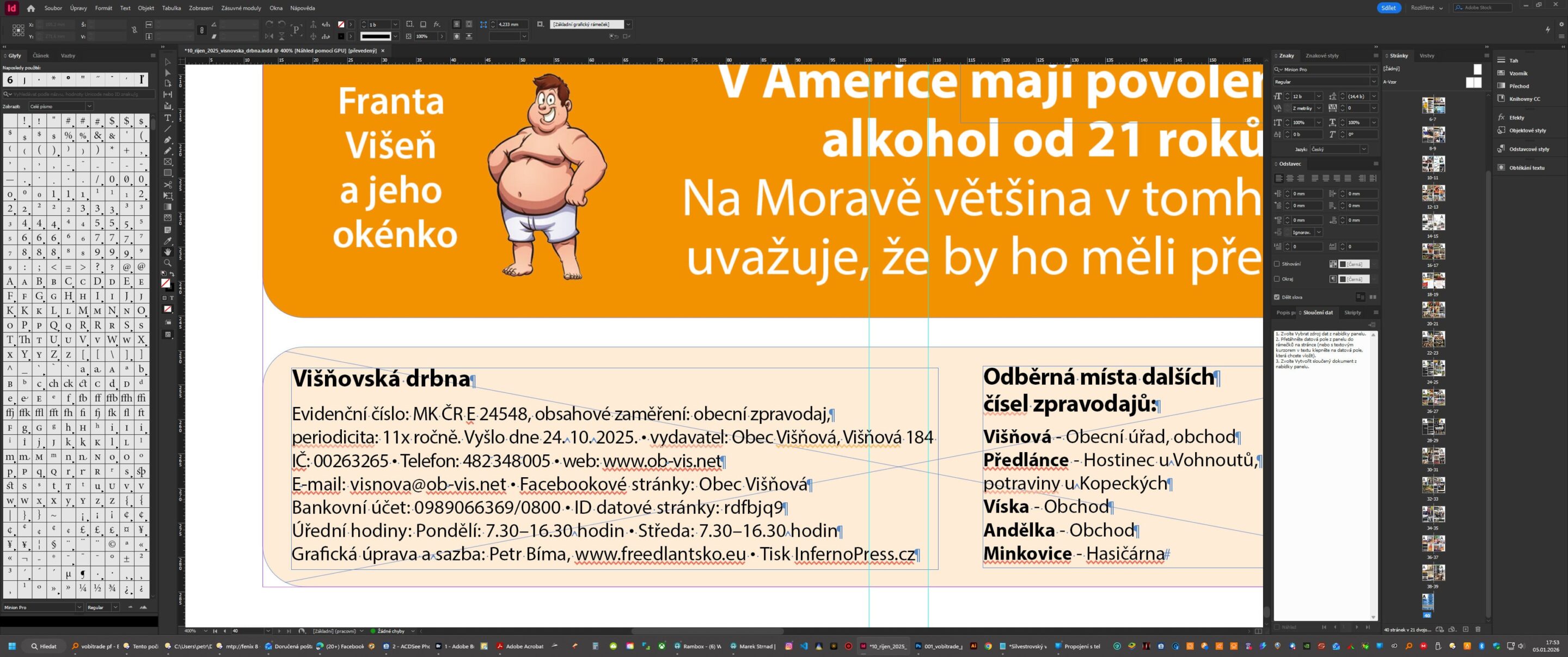Image resolution: width=1568 pixels, height=657 pixels.
Task: Open the Tabulka menu
Action: (x=171, y=8)
